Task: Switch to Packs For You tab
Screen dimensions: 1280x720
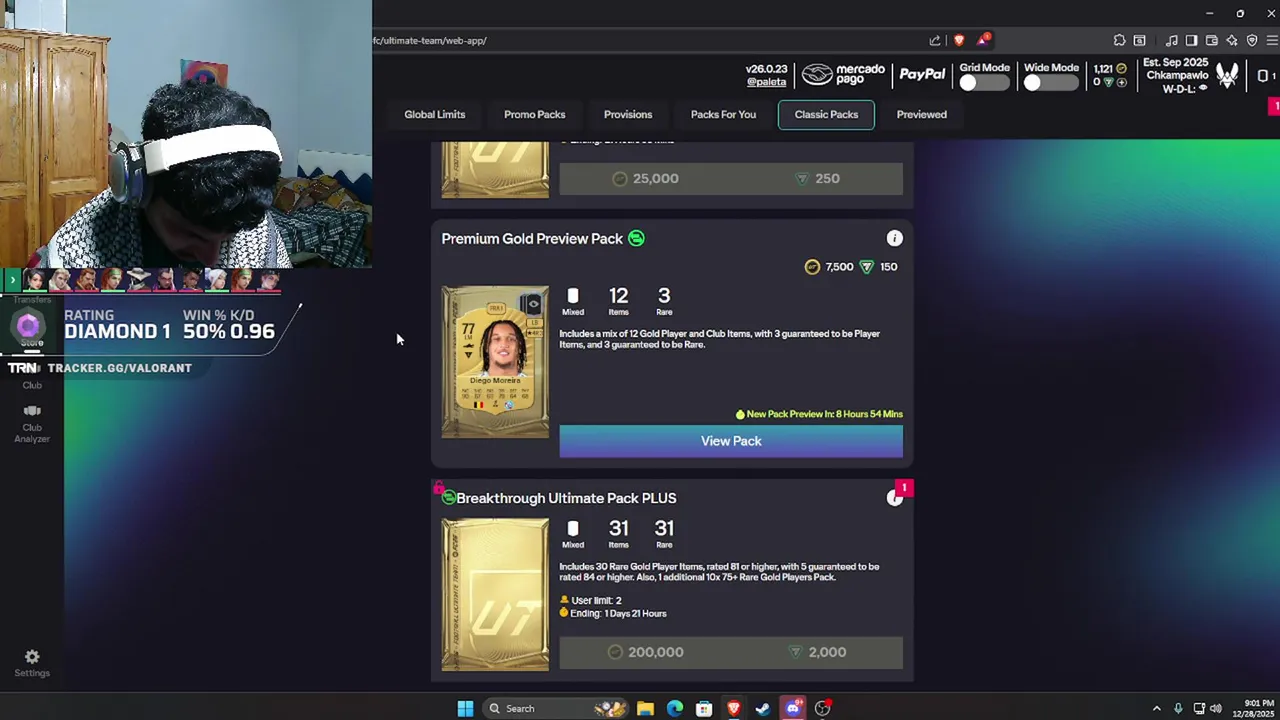Action: click(x=723, y=114)
